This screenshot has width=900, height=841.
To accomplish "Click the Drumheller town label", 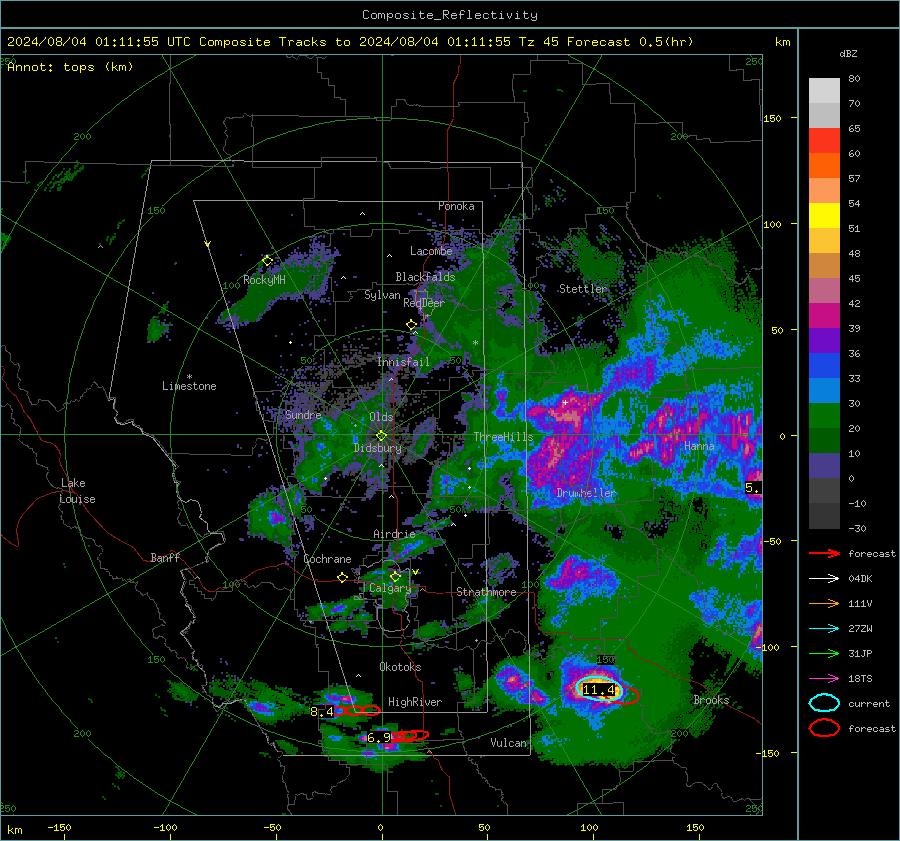I will 586,493.
